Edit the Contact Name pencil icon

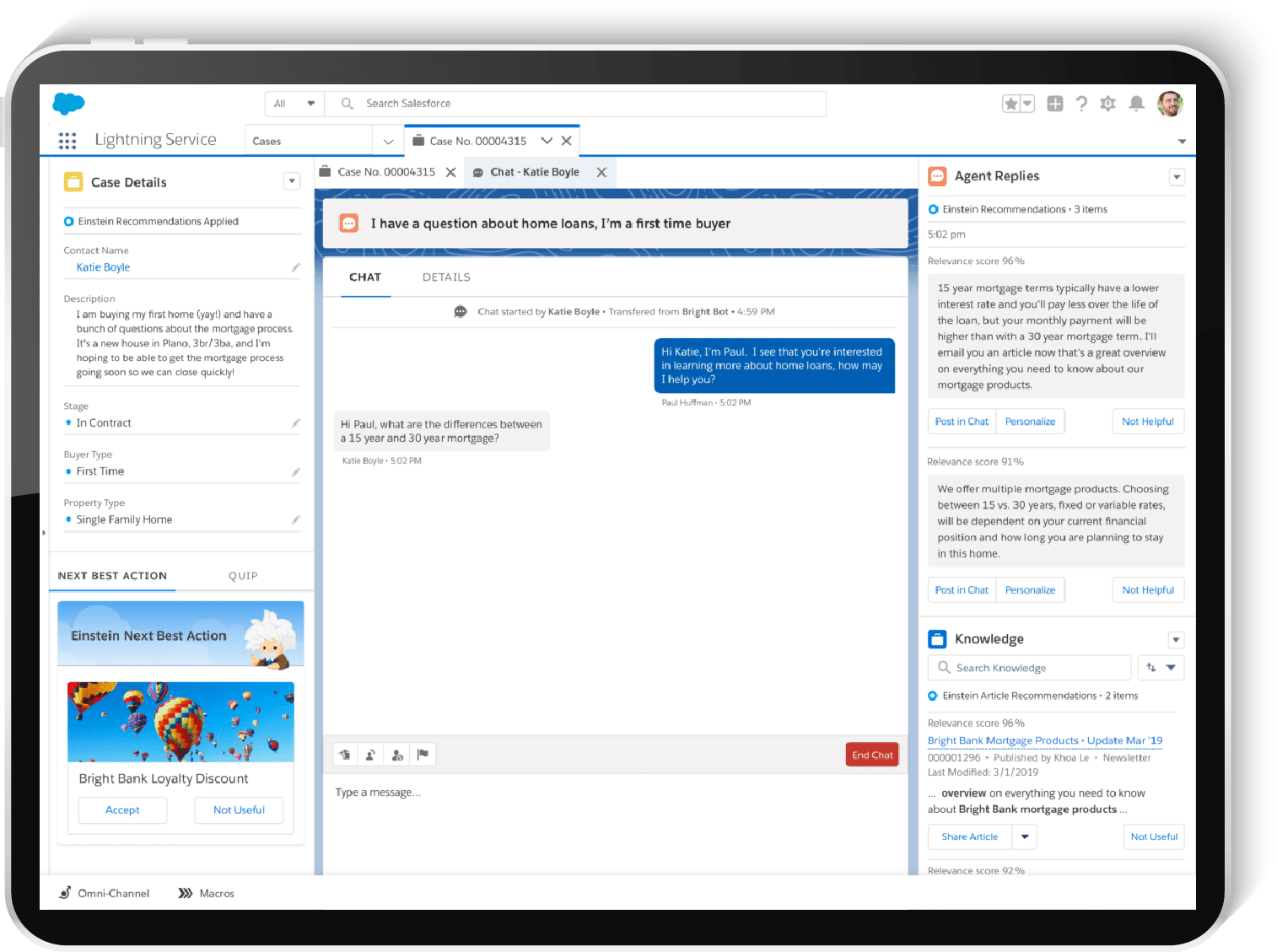click(296, 267)
